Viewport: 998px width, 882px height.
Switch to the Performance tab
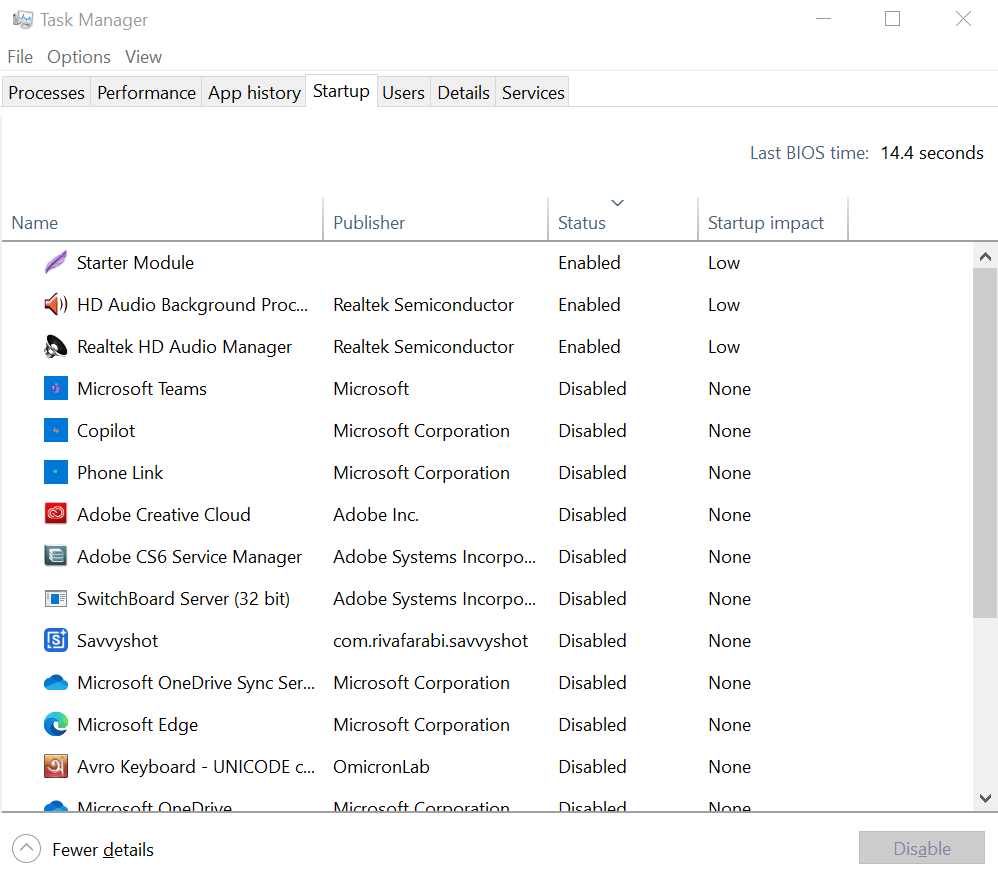coord(146,93)
